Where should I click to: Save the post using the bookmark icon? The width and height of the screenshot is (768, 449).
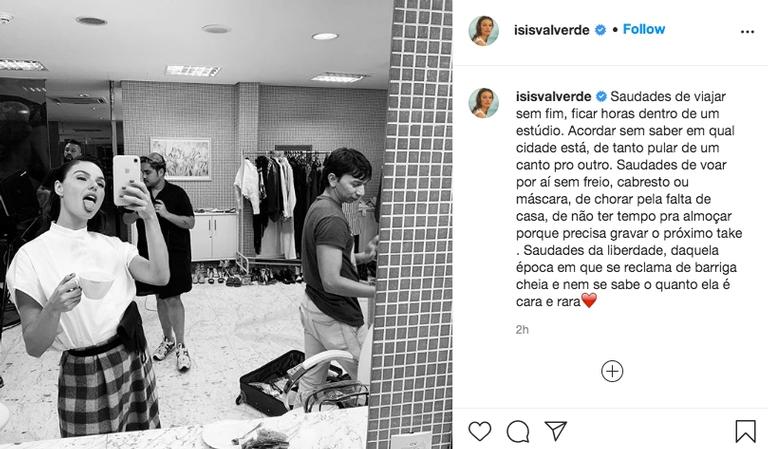tap(745, 431)
